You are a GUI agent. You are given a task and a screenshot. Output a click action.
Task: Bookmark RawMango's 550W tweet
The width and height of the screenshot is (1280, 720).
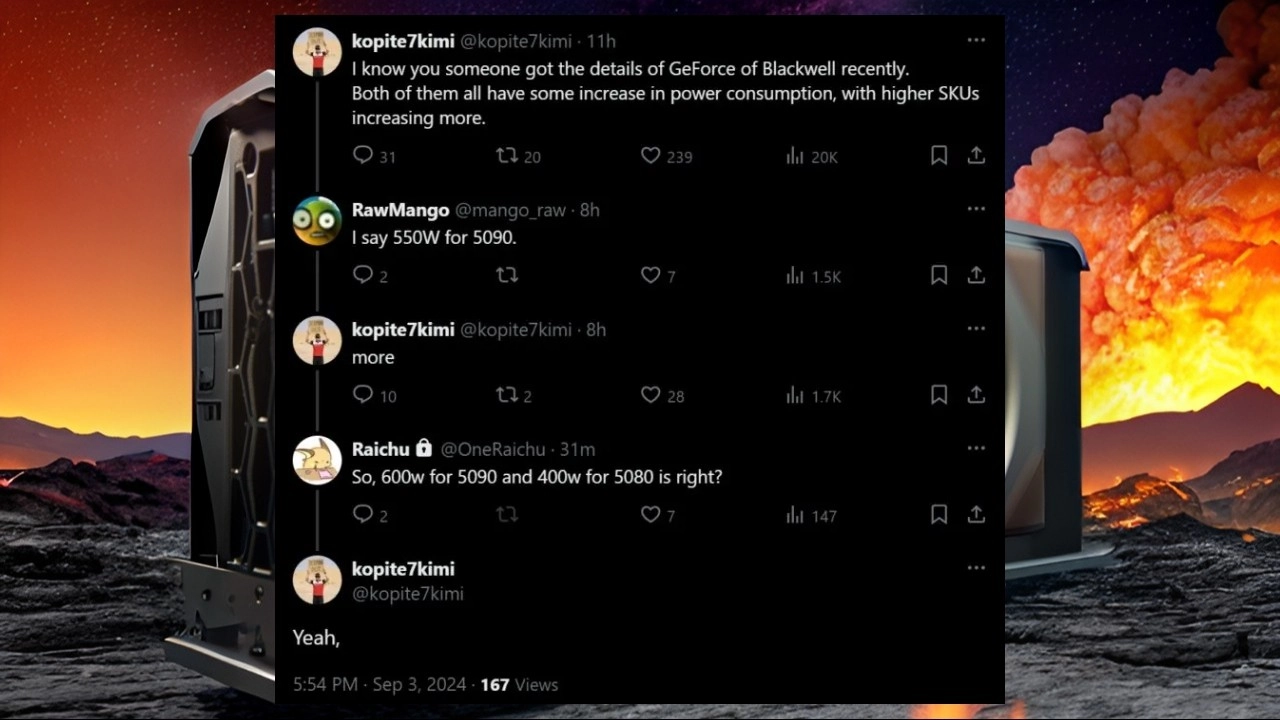(939, 275)
